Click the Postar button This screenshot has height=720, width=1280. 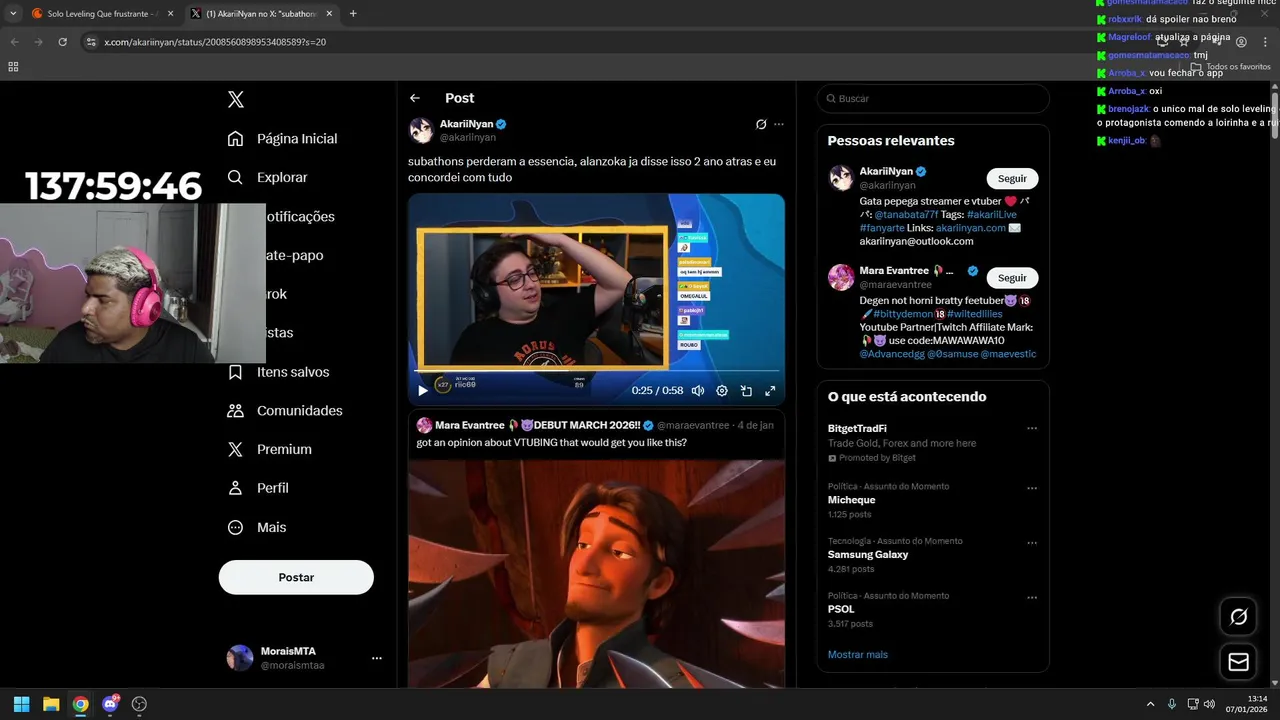(x=296, y=577)
